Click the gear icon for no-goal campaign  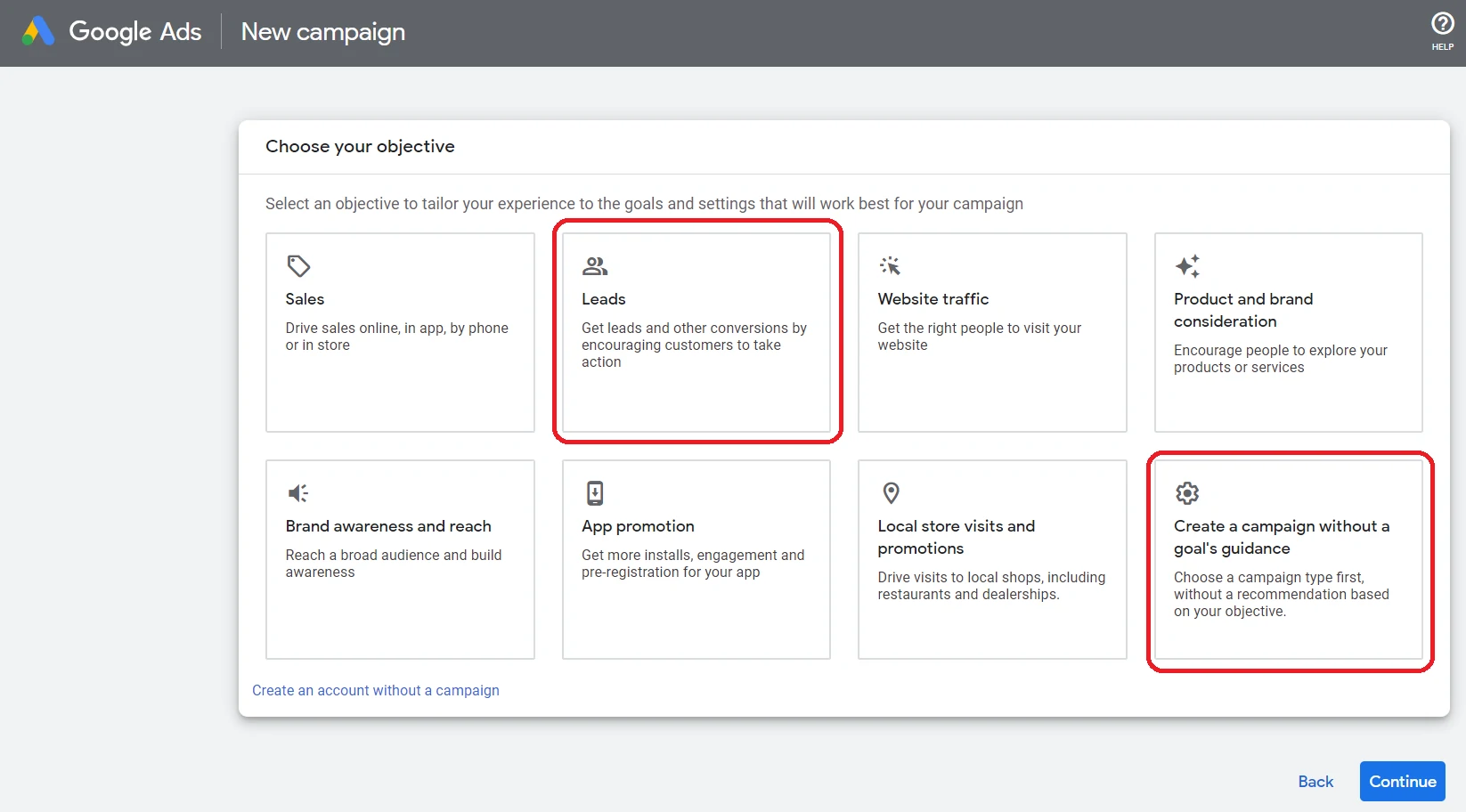[1187, 492]
